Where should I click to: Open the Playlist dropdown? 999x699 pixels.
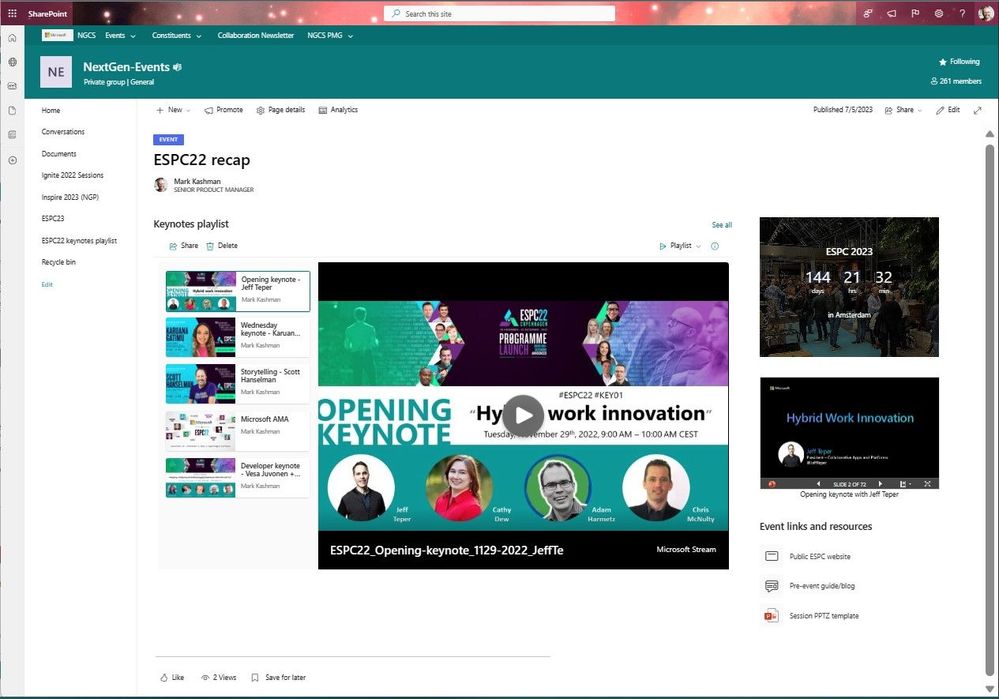coord(680,246)
